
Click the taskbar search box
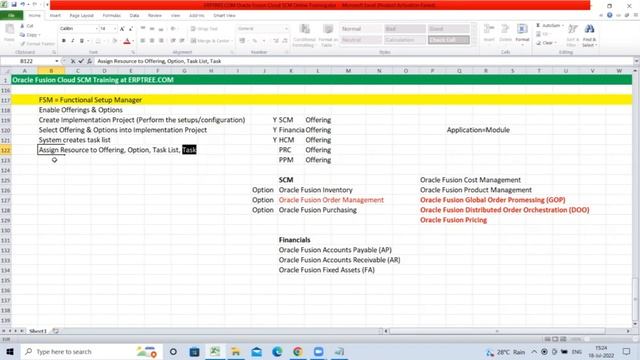coord(92,351)
